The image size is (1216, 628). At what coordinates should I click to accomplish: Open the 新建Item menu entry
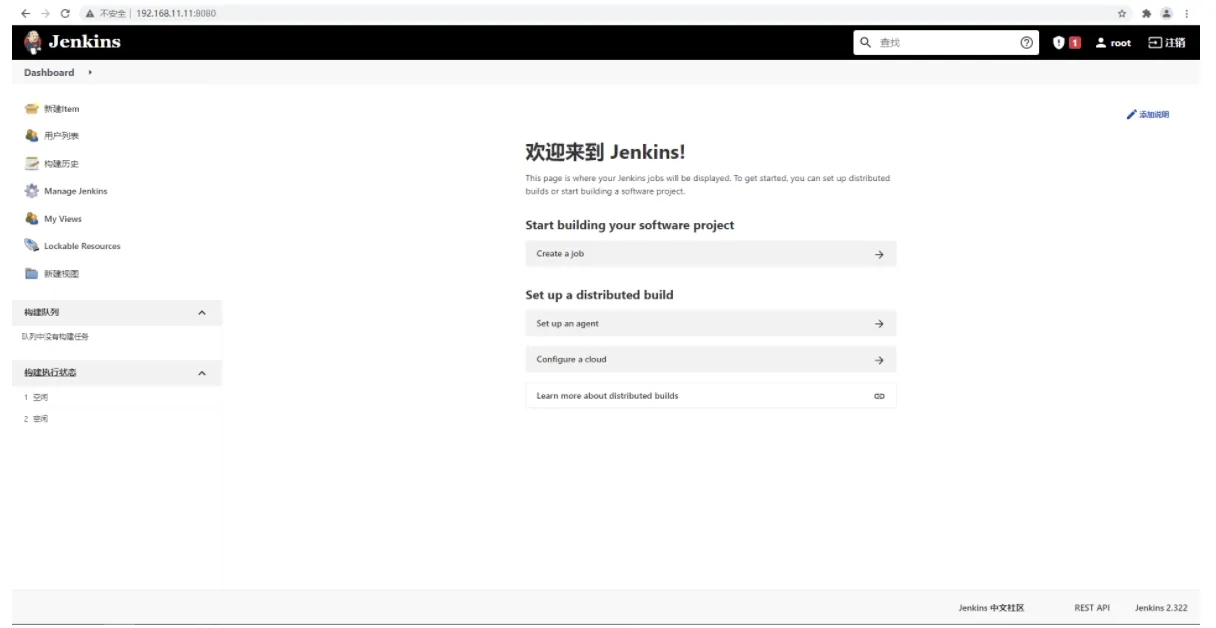pos(61,109)
